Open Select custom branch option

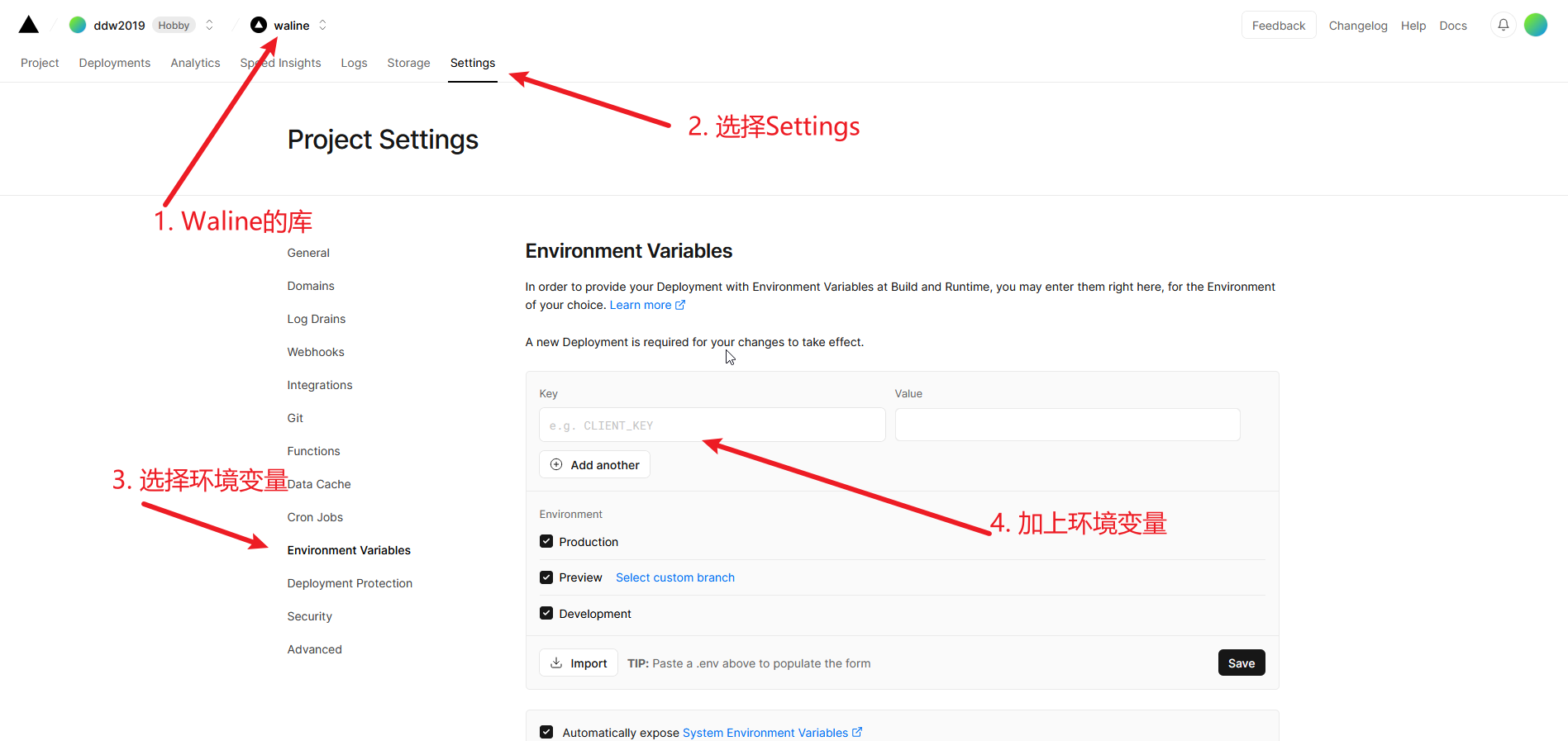674,577
